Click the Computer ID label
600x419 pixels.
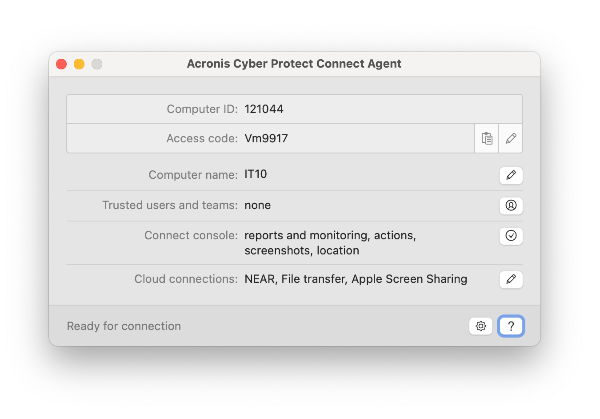click(202, 109)
